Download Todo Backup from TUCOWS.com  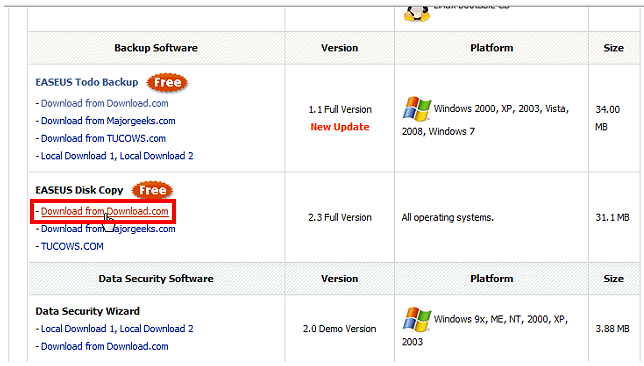[104, 138]
